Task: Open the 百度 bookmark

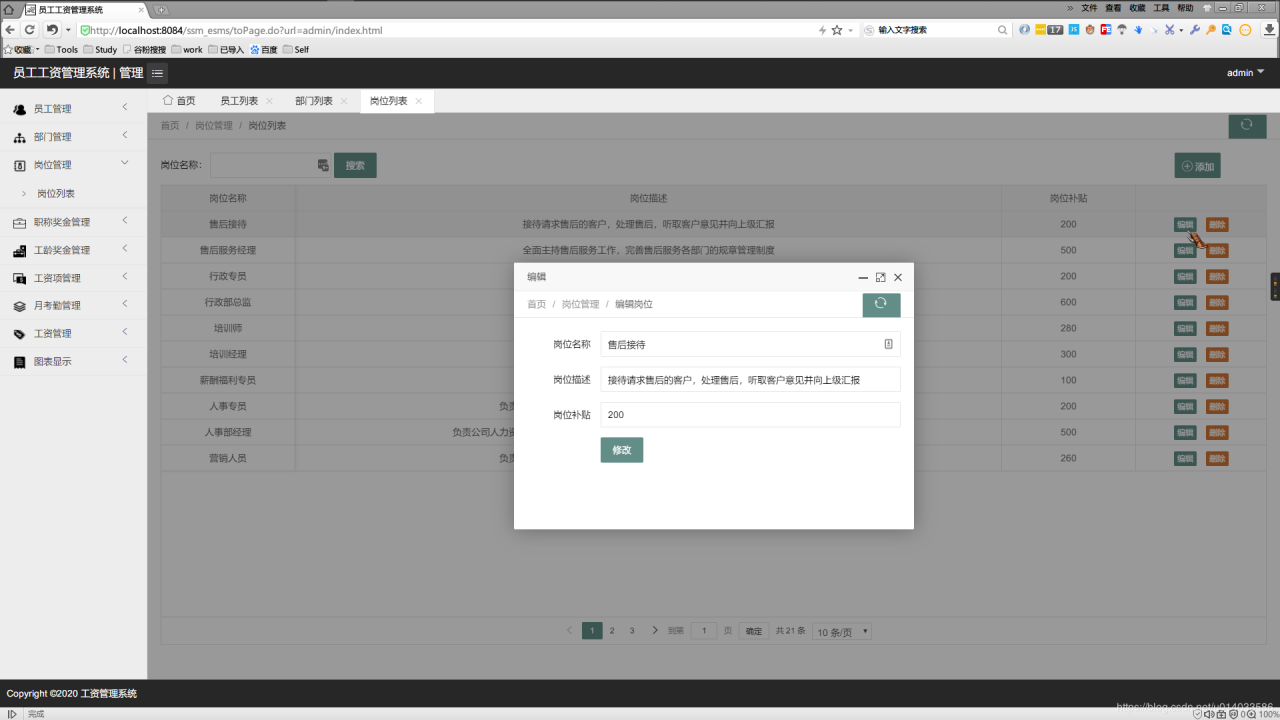Action: pyautogui.click(x=264, y=49)
